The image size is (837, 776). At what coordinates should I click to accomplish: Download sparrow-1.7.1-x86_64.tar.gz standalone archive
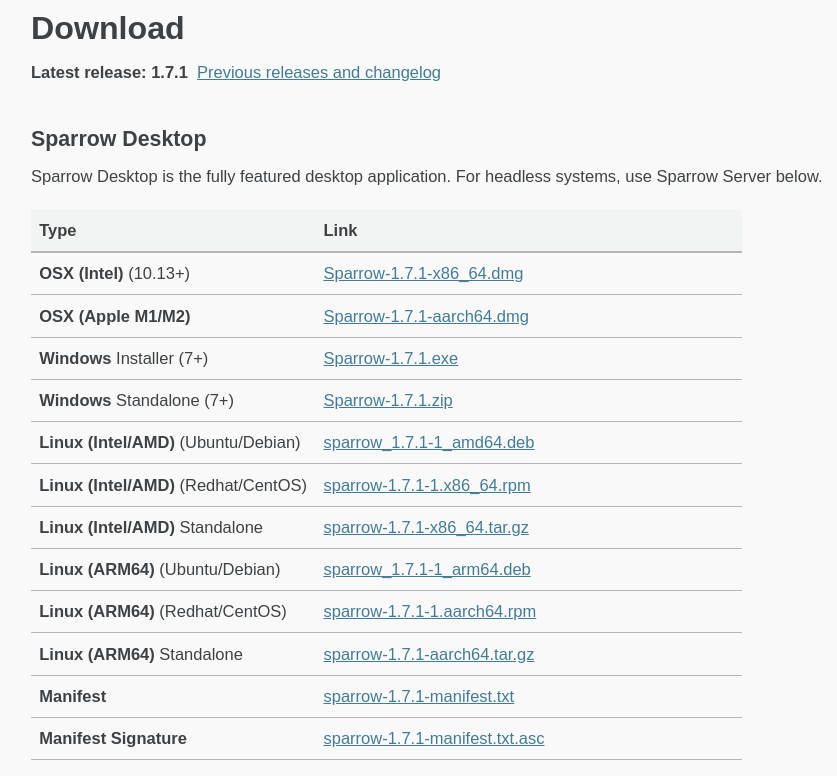coord(425,528)
